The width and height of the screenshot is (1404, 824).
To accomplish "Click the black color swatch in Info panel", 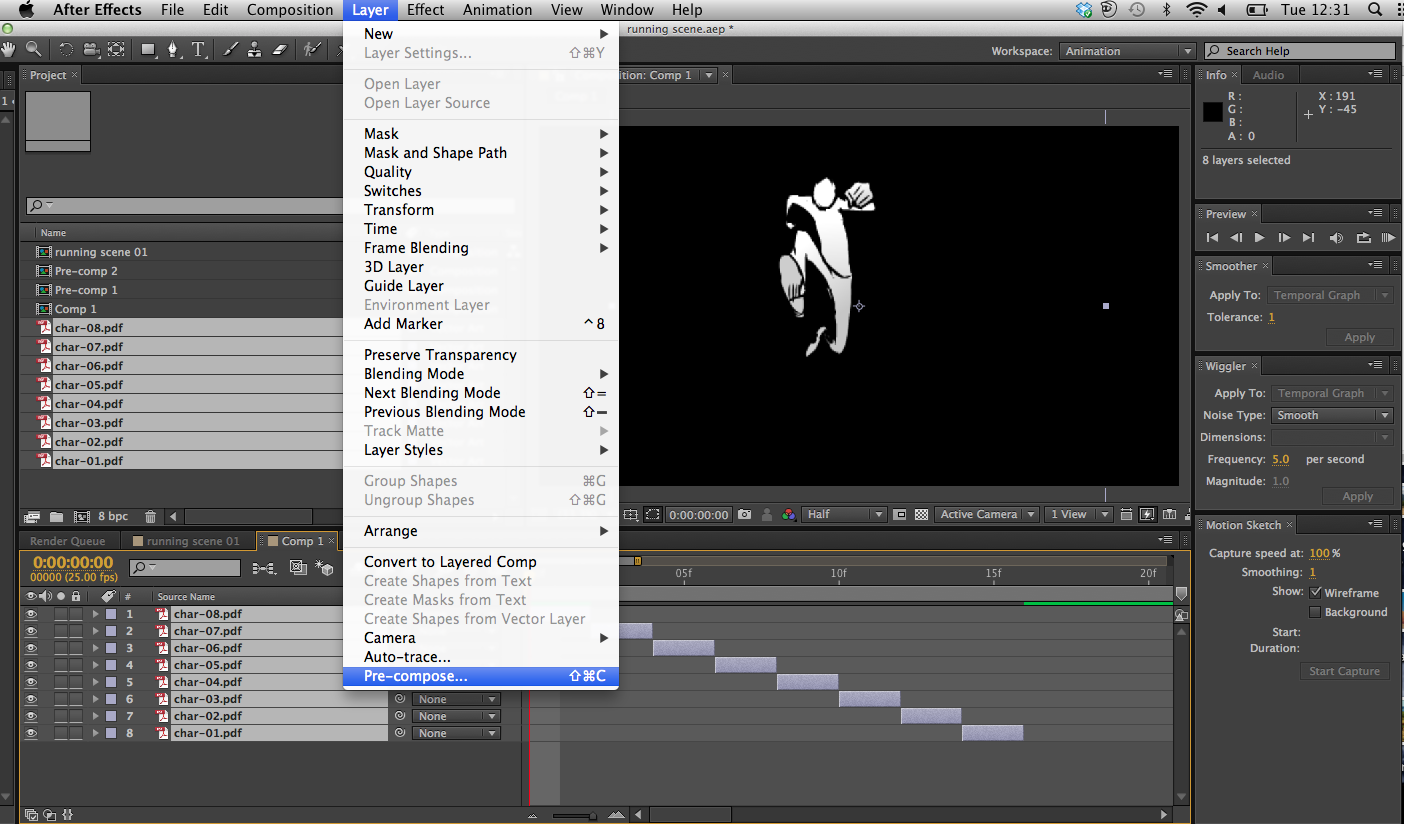I will 1213,112.
